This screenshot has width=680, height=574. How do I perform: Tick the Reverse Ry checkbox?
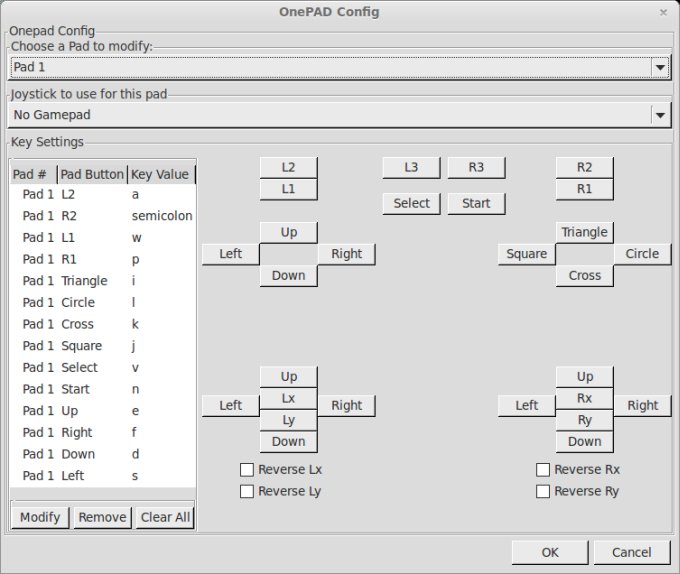pyautogui.click(x=543, y=492)
